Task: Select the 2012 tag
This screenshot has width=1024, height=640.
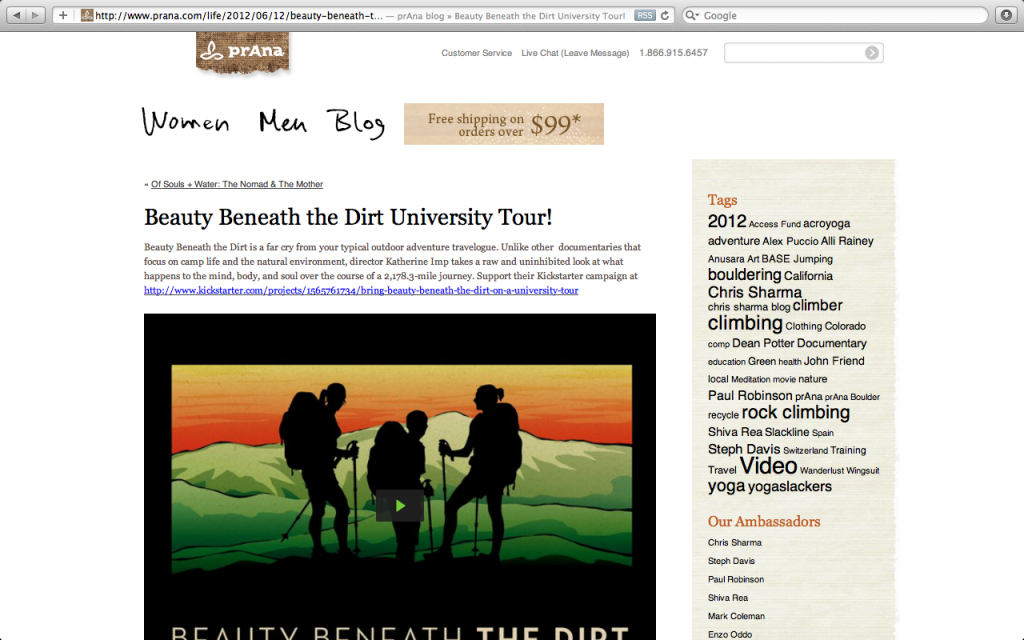Action: (x=727, y=221)
